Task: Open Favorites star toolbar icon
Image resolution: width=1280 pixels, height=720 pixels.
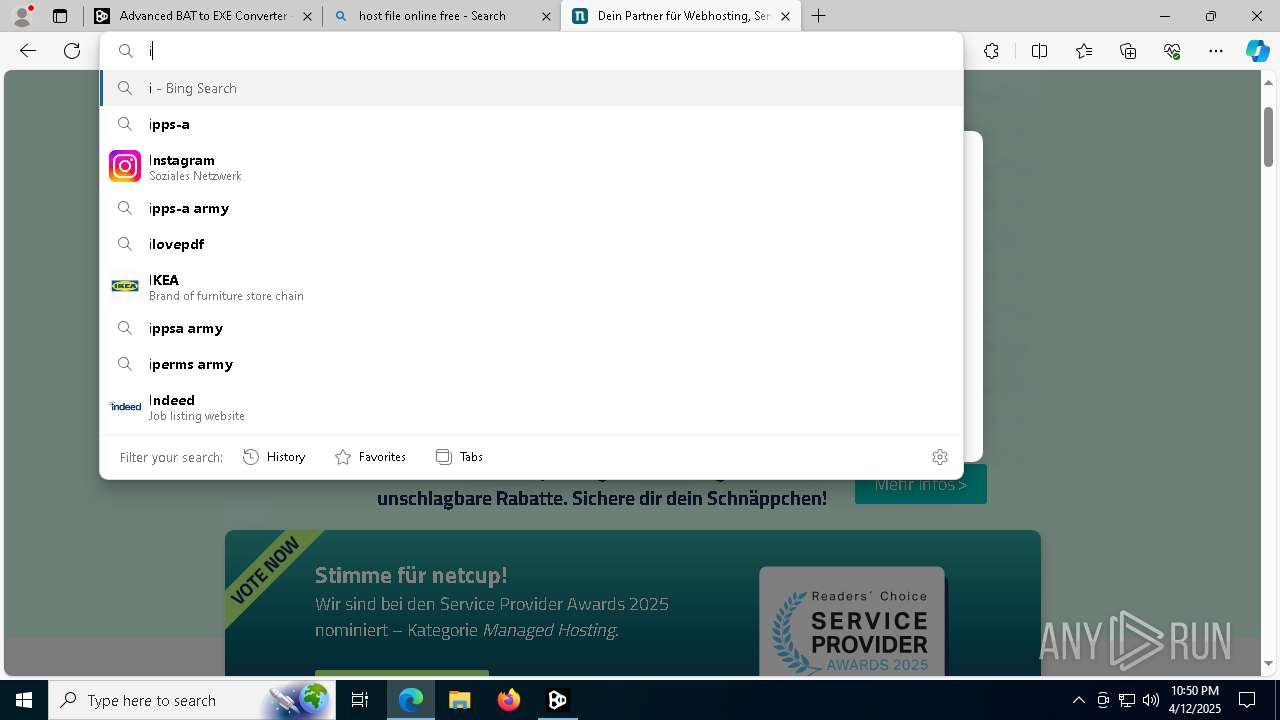Action: [x=1084, y=51]
